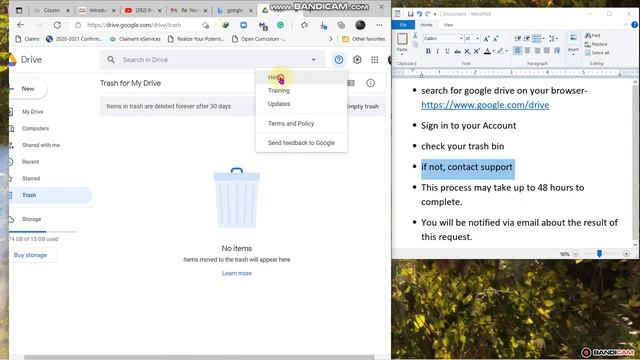This screenshot has height=360, width=640.
Task: Apply Bold in WordPad
Action: (428, 51)
